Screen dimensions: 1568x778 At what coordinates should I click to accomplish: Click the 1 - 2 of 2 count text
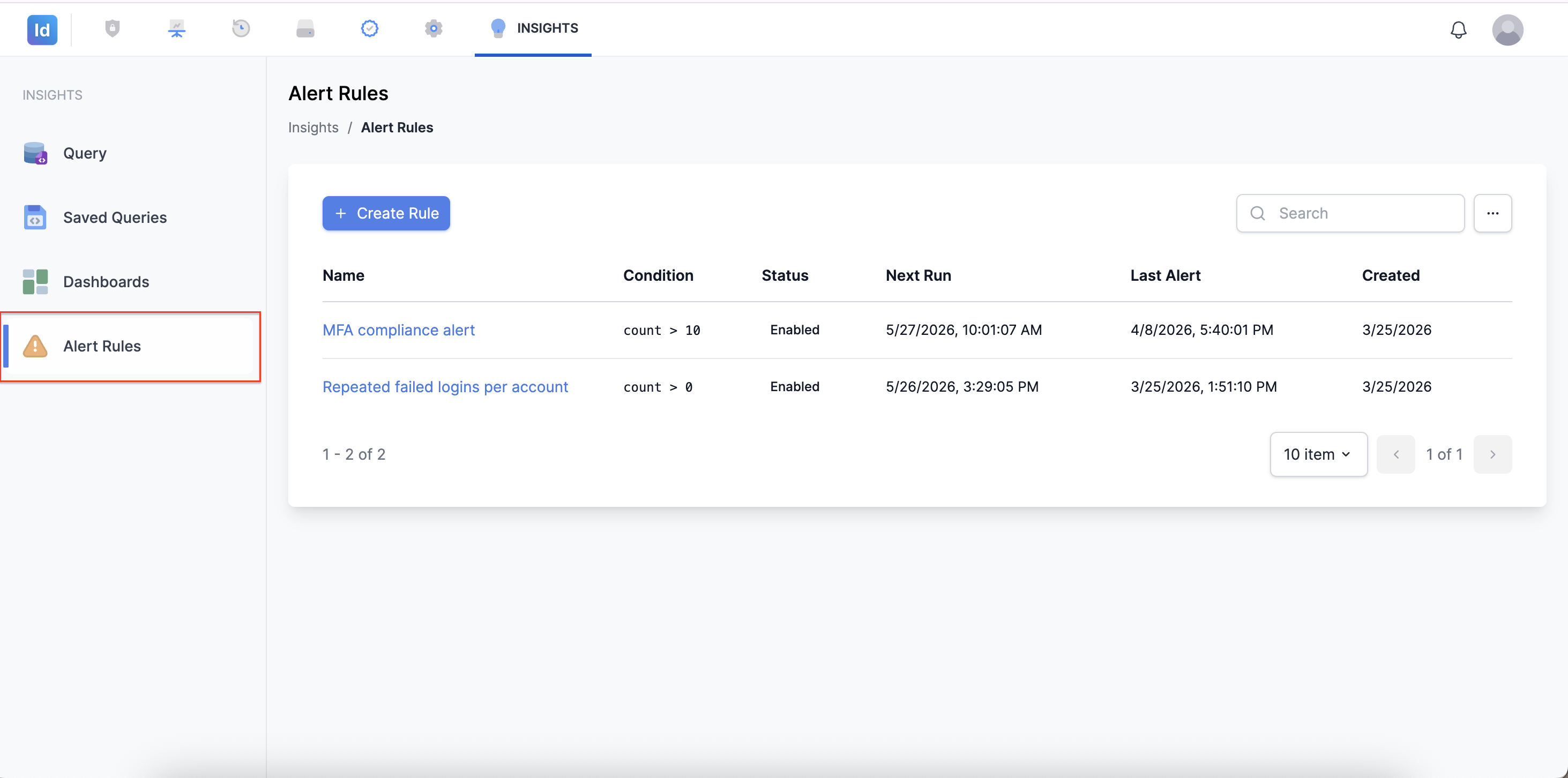(x=354, y=454)
